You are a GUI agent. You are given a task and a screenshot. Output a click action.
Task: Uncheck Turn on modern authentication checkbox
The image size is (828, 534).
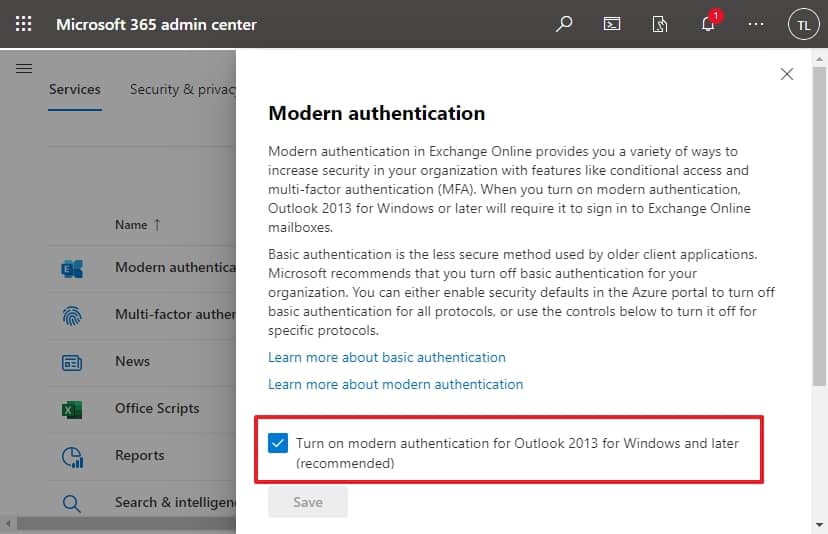(x=278, y=443)
